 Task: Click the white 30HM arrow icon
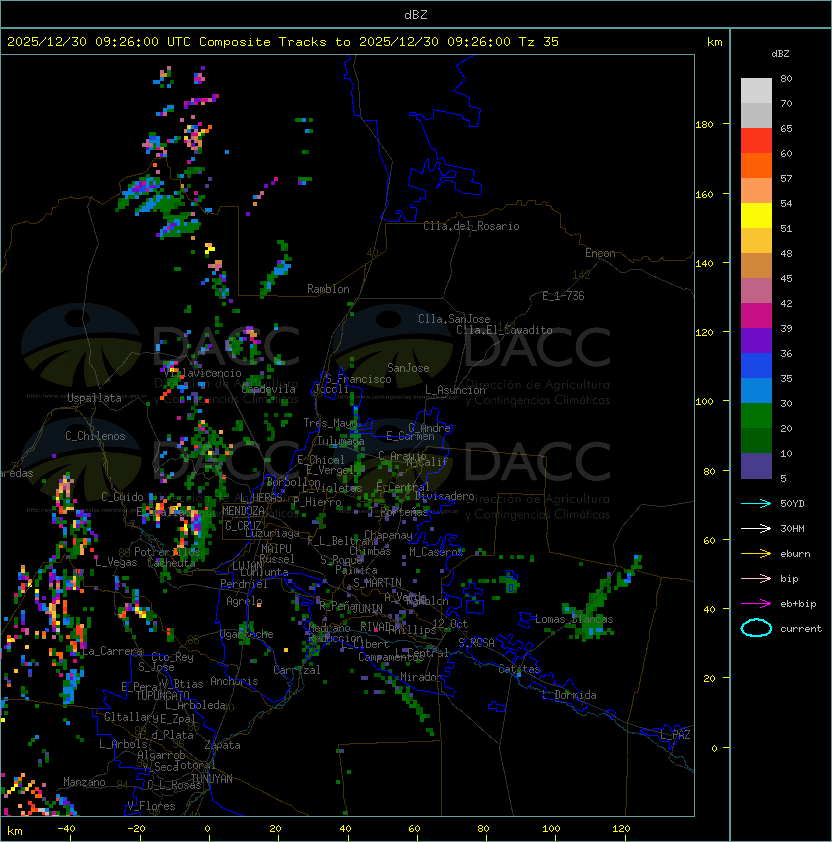pyautogui.click(x=756, y=528)
